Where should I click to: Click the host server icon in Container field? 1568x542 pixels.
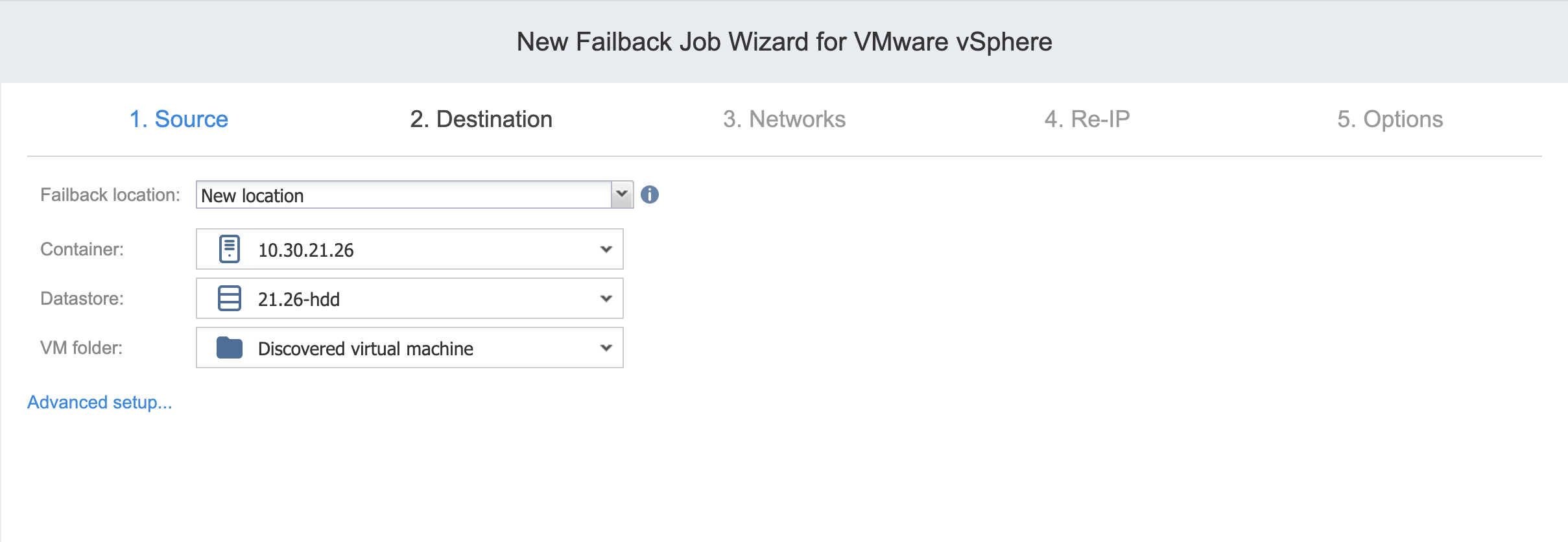pos(230,249)
